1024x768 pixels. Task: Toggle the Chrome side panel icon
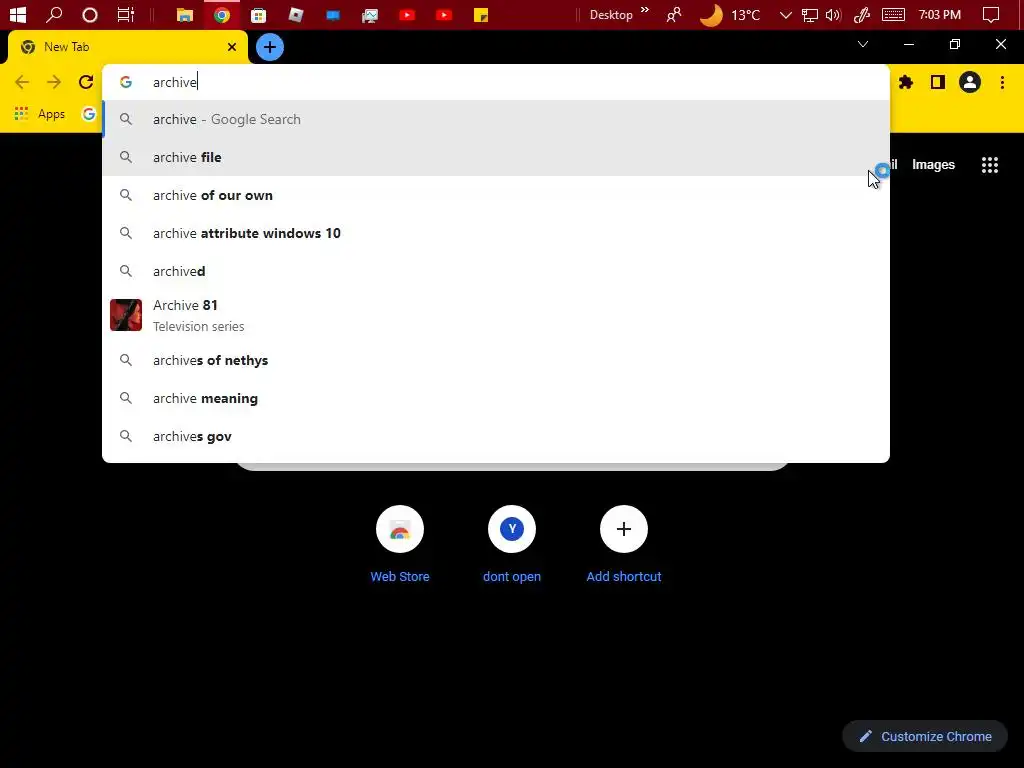(938, 82)
